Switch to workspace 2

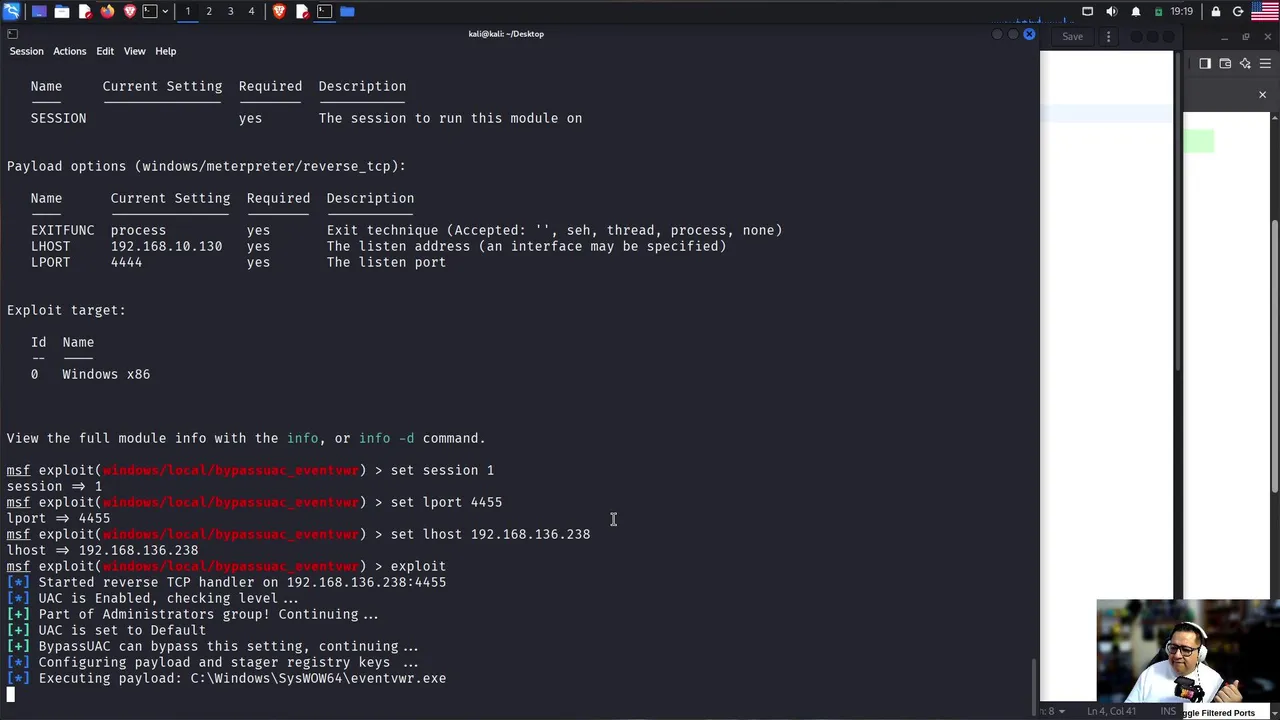coord(209,11)
